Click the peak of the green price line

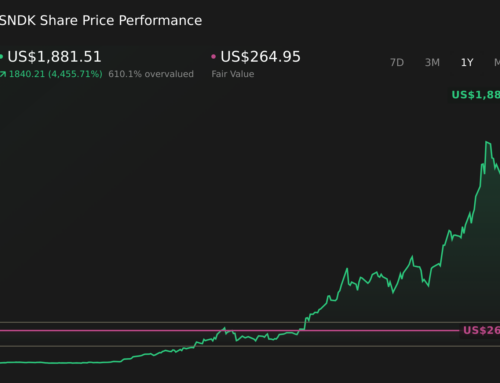click(x=487, y=142)
